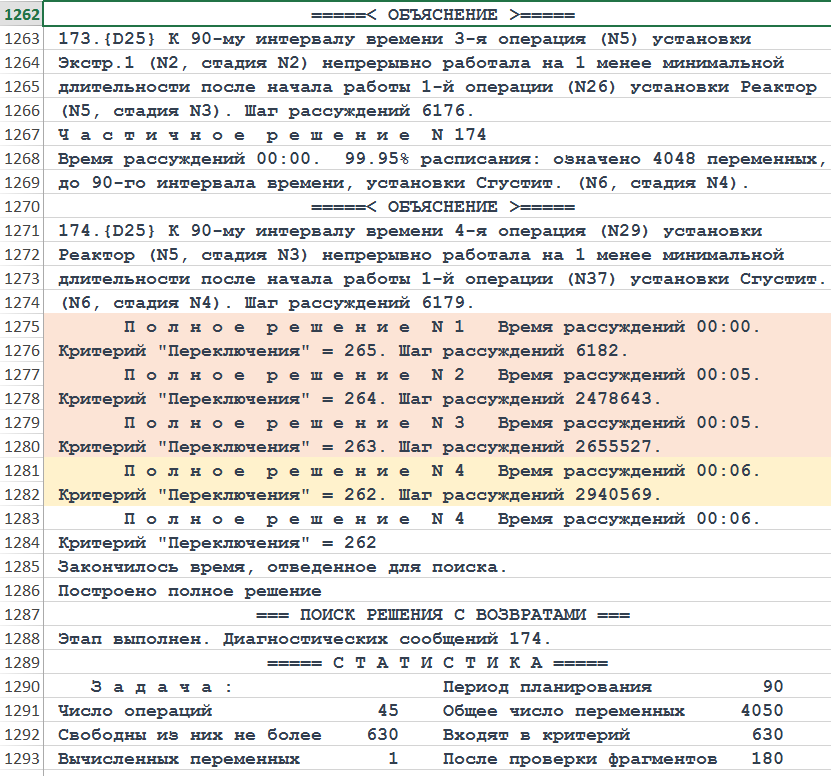Click row header 1270

[x=22, y=207]
